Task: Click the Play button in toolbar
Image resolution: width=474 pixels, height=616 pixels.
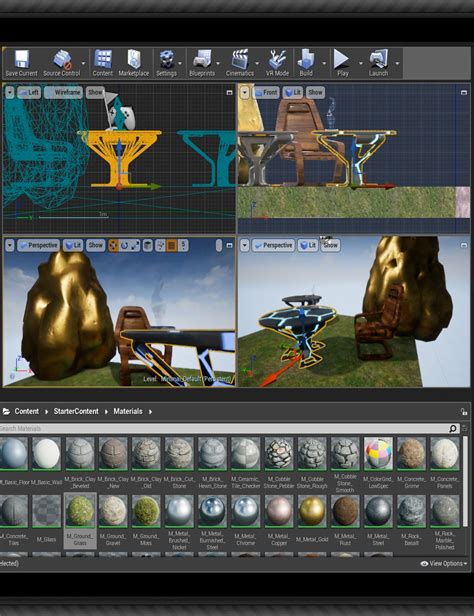Action: tap(342, 63)
